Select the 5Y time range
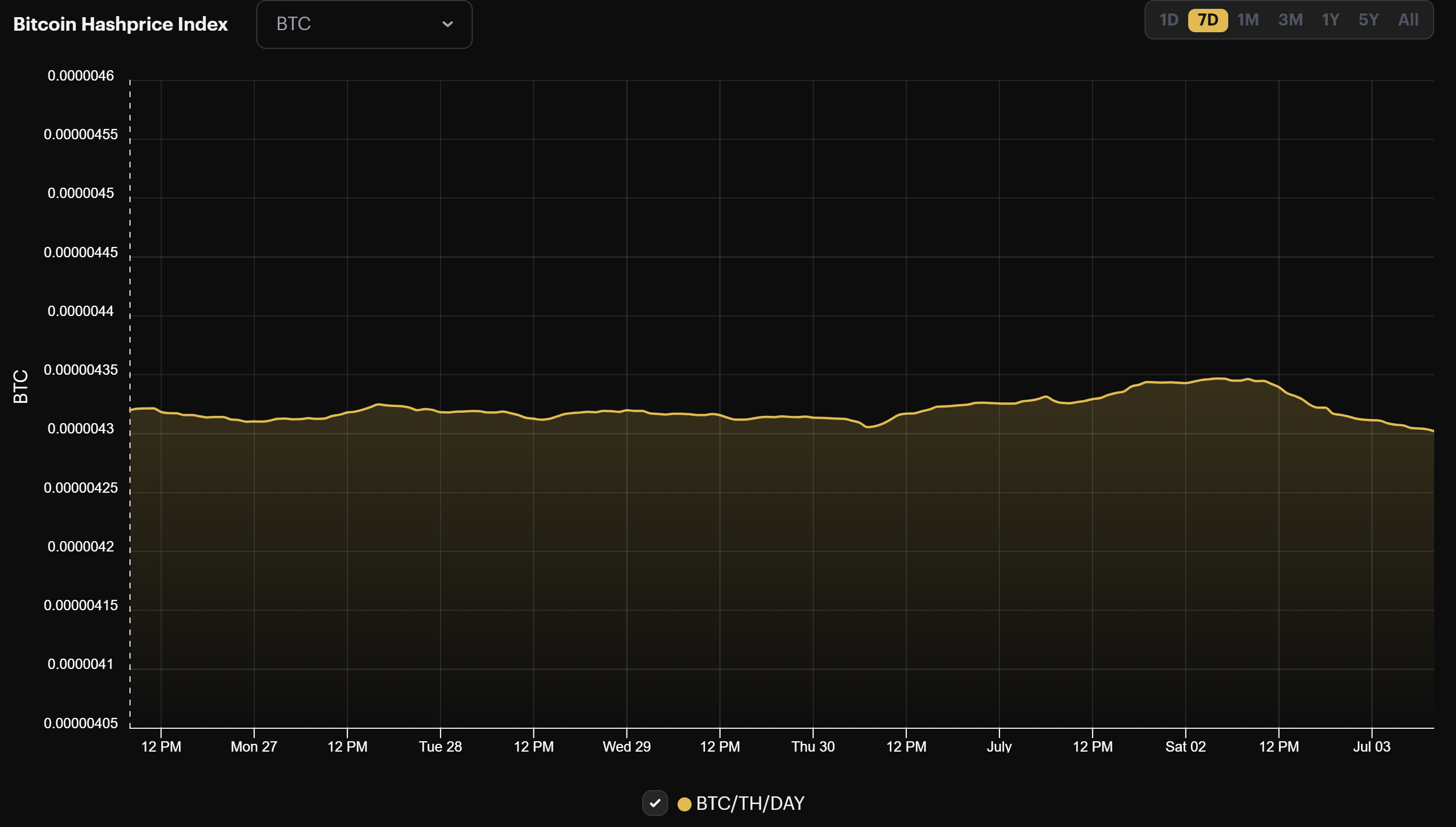Screen dimensions: 1456x827 [1369, 20]
